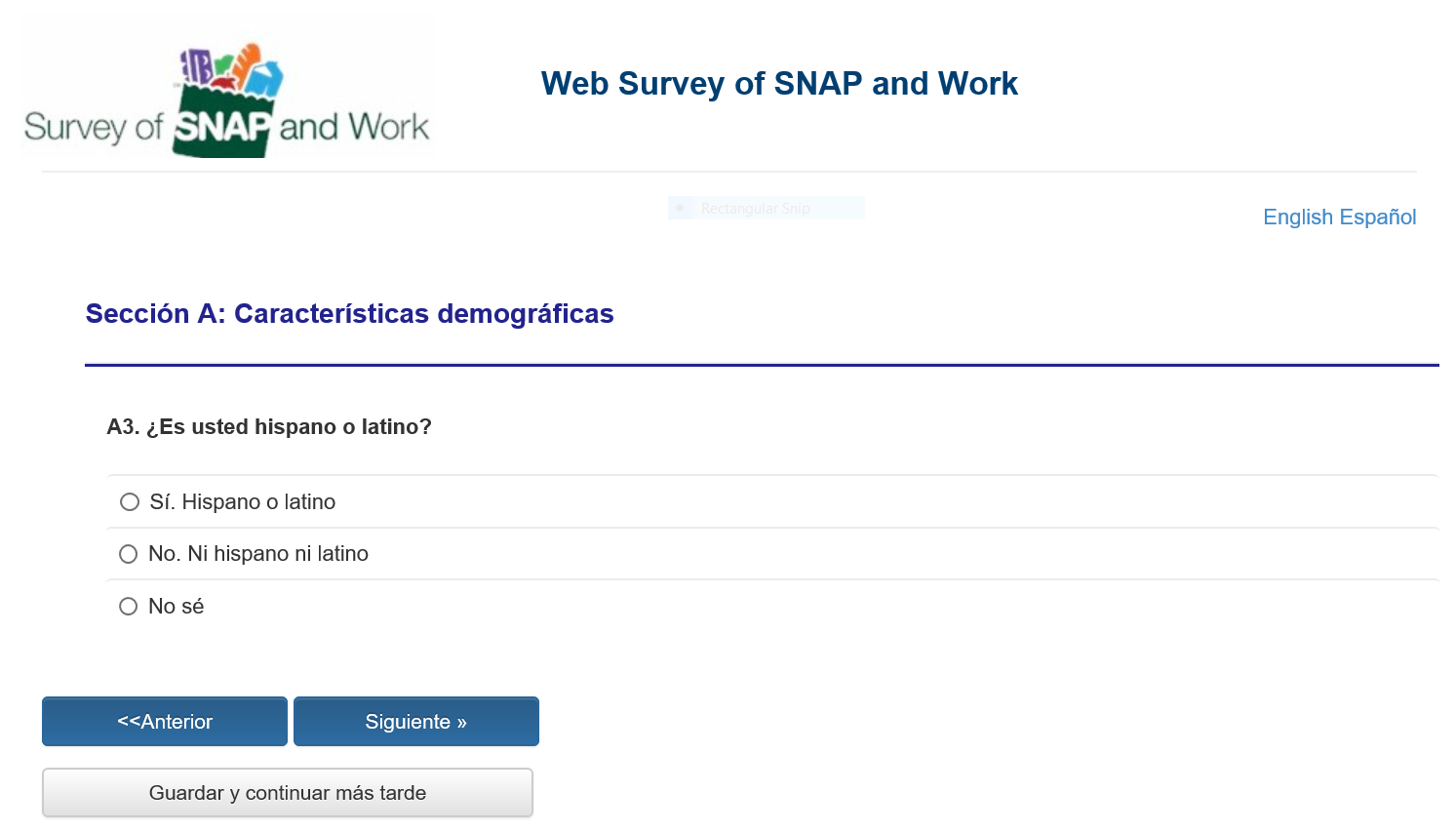Image resolution: width=1456 pixels, height=832 pixels.
Task: Switch survey language to Español
Action: tap(1377, 218)
